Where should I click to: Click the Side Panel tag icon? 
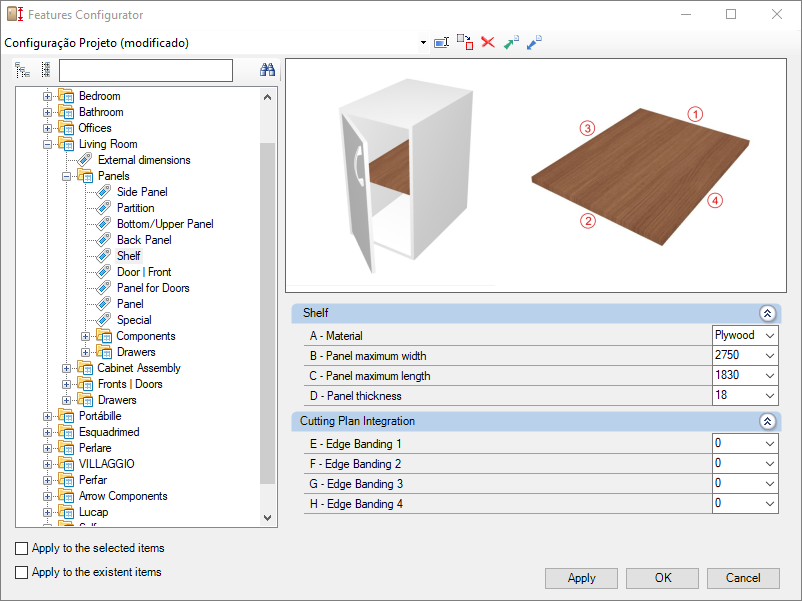pos(104,192)
